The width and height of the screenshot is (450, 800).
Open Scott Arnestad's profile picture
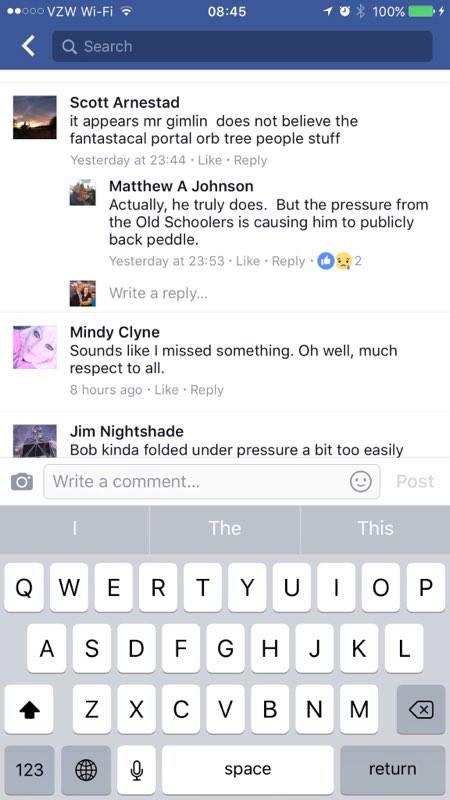[35, 117]
